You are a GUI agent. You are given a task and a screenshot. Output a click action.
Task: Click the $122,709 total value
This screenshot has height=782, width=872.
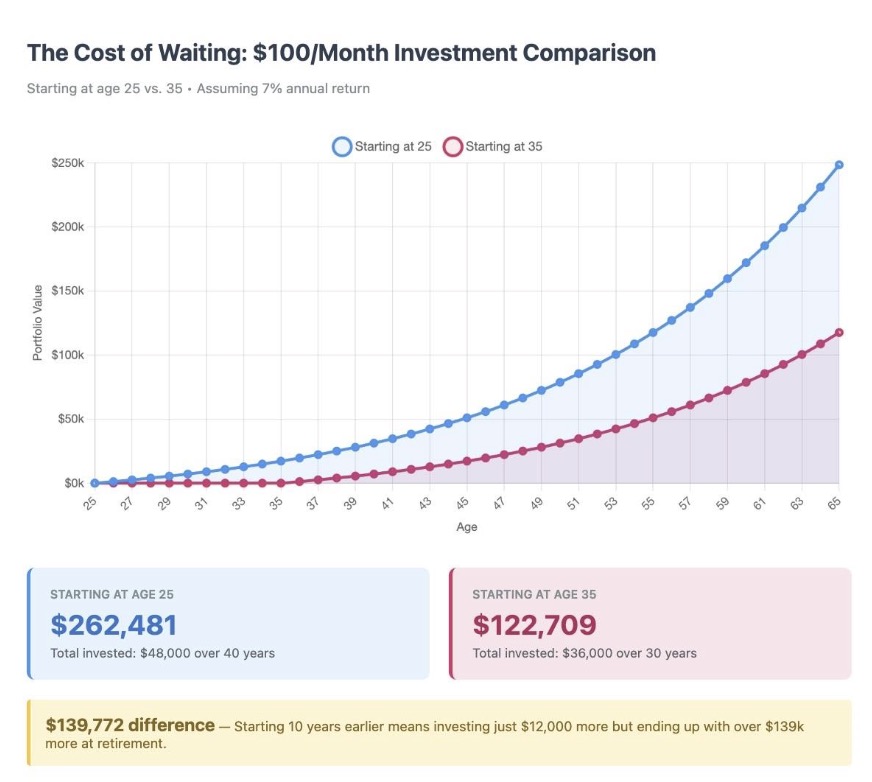coord(534,625)
